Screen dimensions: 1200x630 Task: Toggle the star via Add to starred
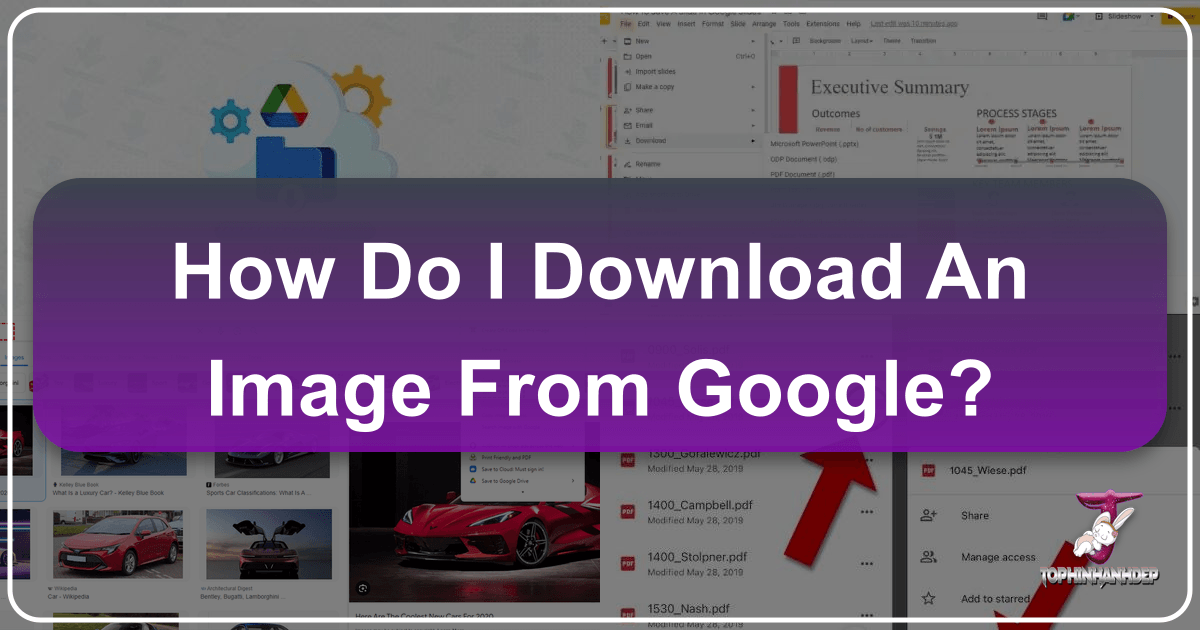click(x=927, y=597)
